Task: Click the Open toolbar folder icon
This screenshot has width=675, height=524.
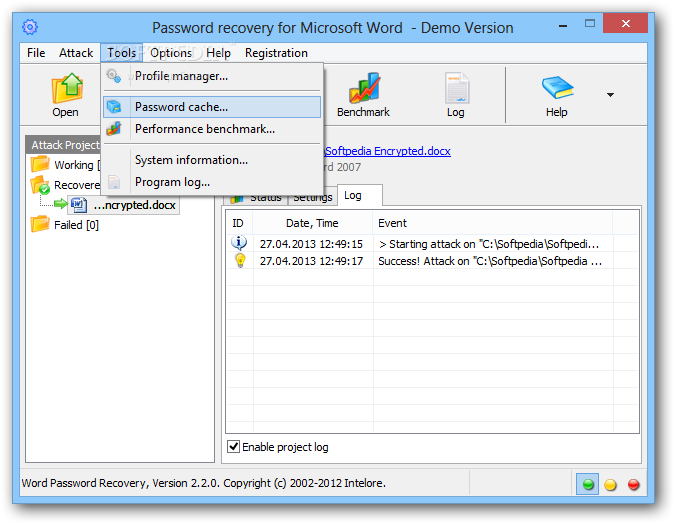Action: tap(67, 88)
